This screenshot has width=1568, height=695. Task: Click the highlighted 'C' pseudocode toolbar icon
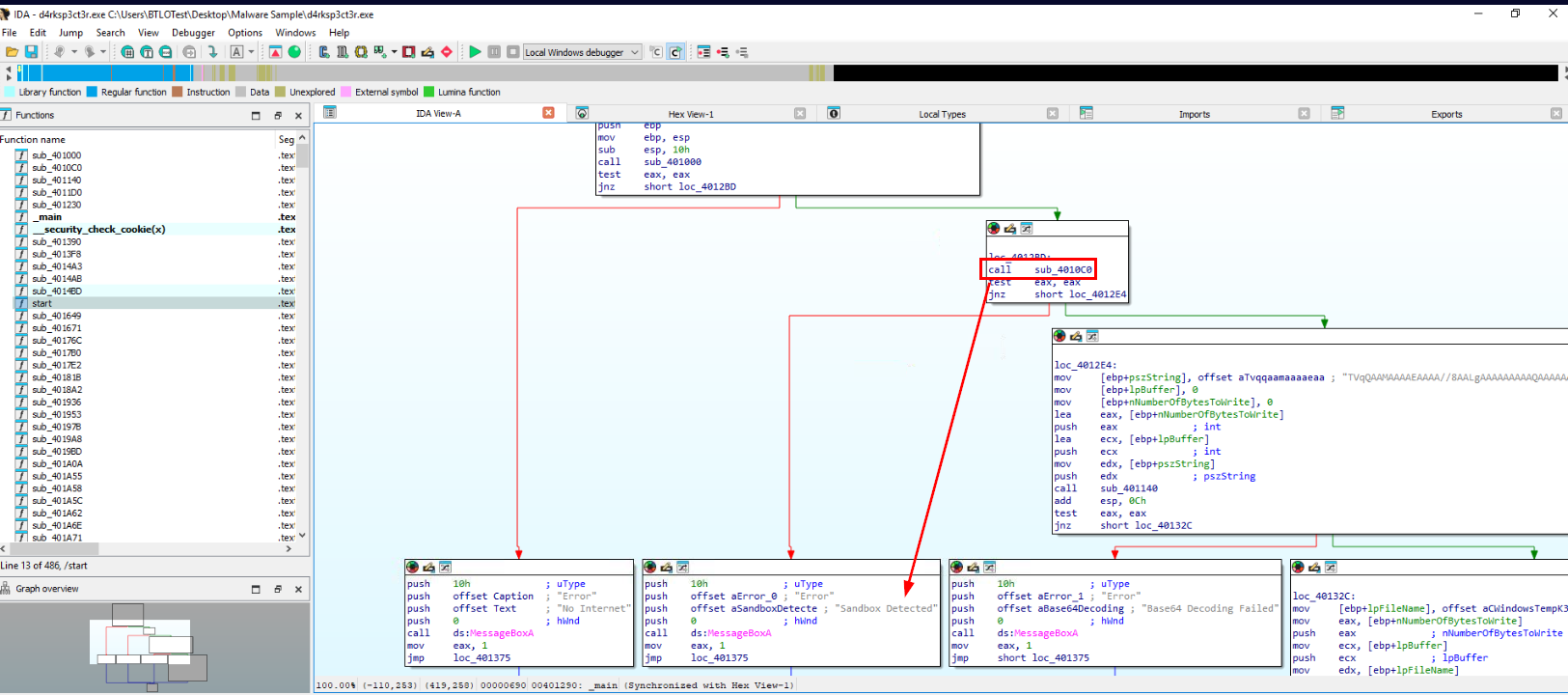[675, 52]
